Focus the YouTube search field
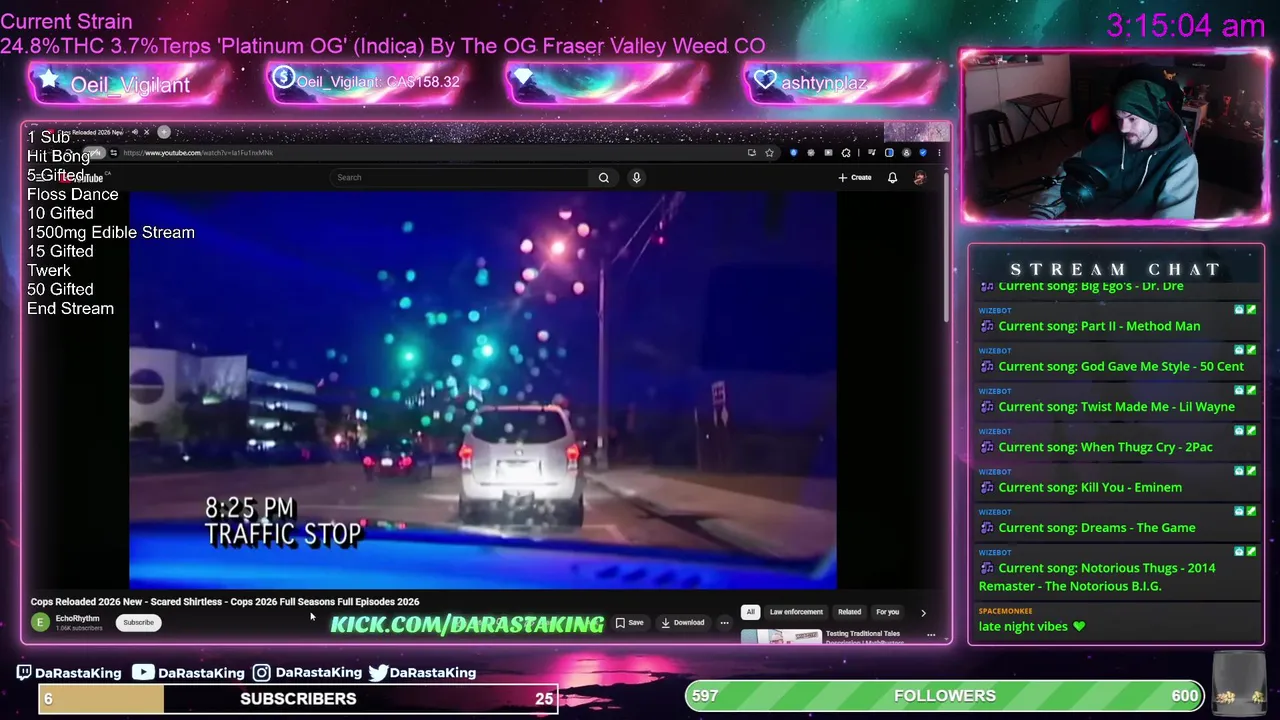1280x720 pixels. tap(460, 178)
